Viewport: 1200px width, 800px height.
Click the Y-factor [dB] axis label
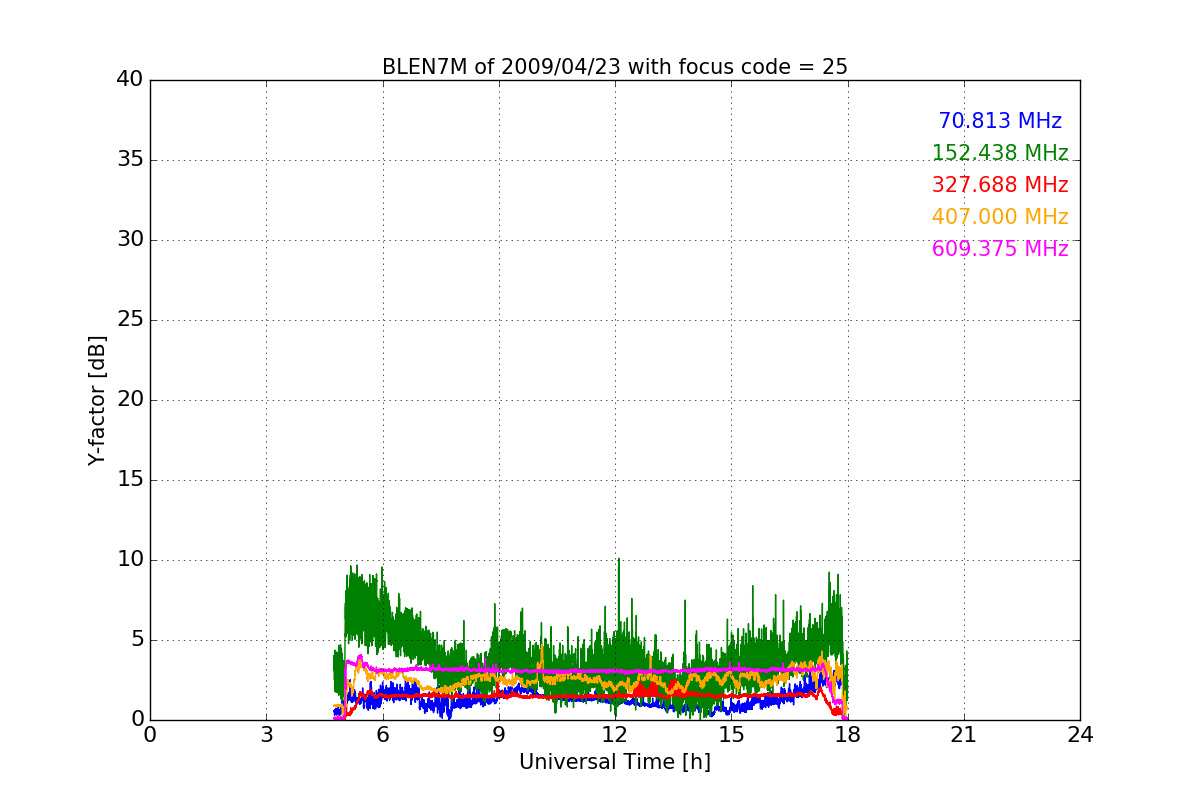[97, 400]
